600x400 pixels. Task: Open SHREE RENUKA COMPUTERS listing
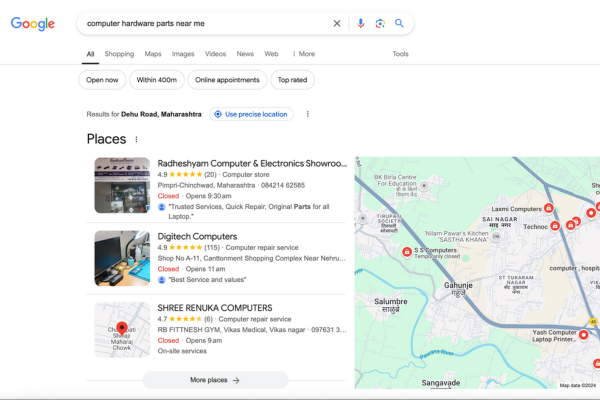point(215,308)
